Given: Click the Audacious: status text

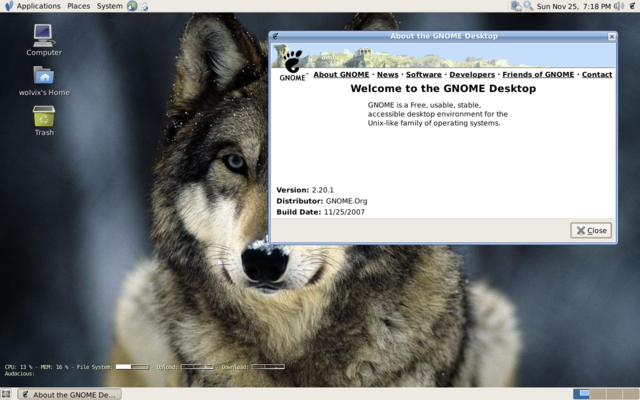Looking at the screenshot, I should [20, 374].
